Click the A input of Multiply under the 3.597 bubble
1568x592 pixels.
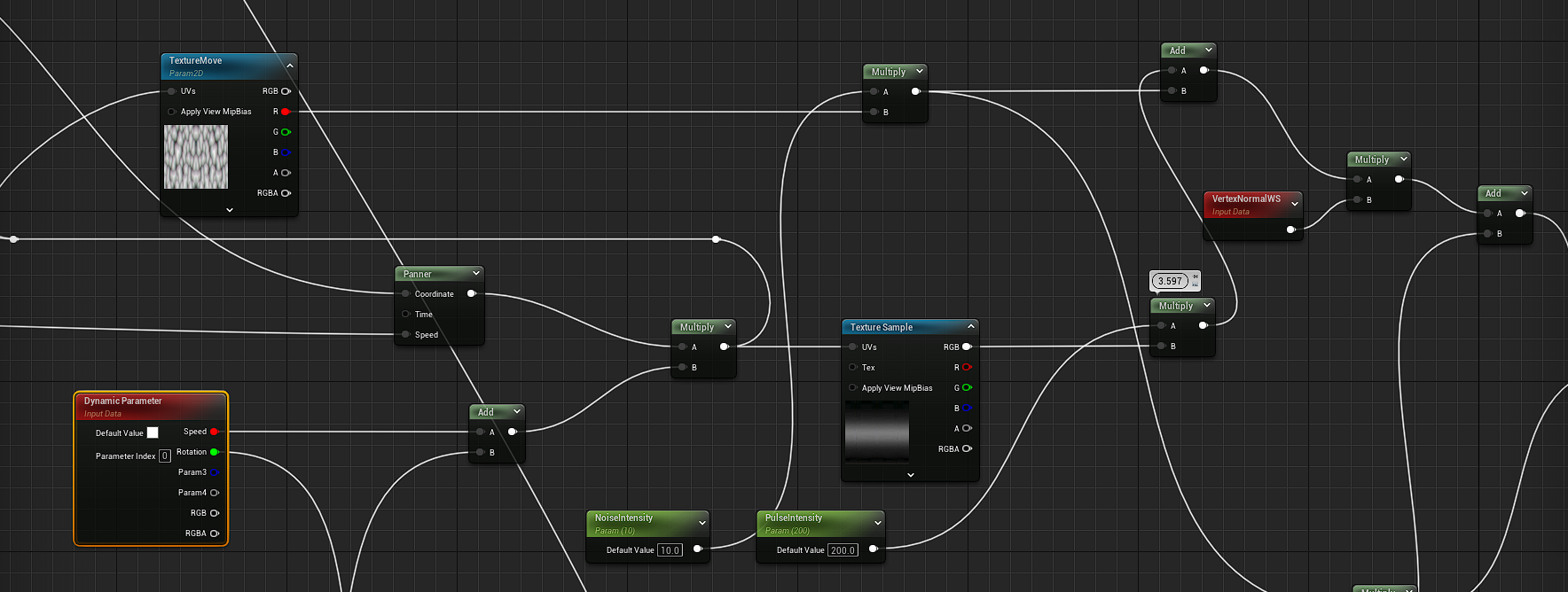click(1161, 325)
